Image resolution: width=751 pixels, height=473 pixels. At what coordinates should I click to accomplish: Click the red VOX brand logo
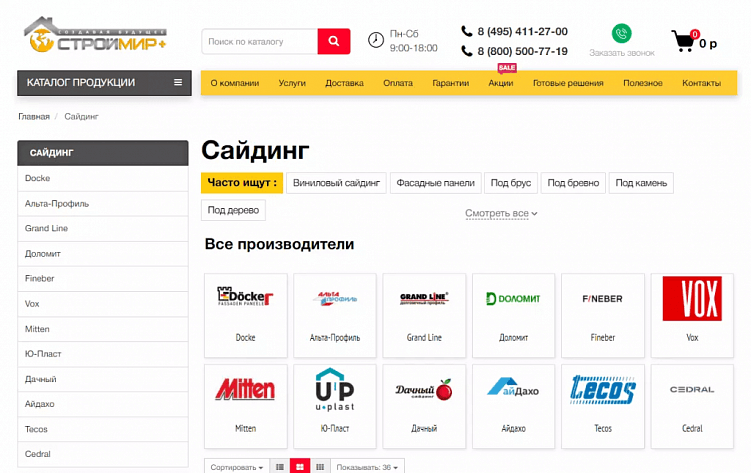click(x=692, y=298)
